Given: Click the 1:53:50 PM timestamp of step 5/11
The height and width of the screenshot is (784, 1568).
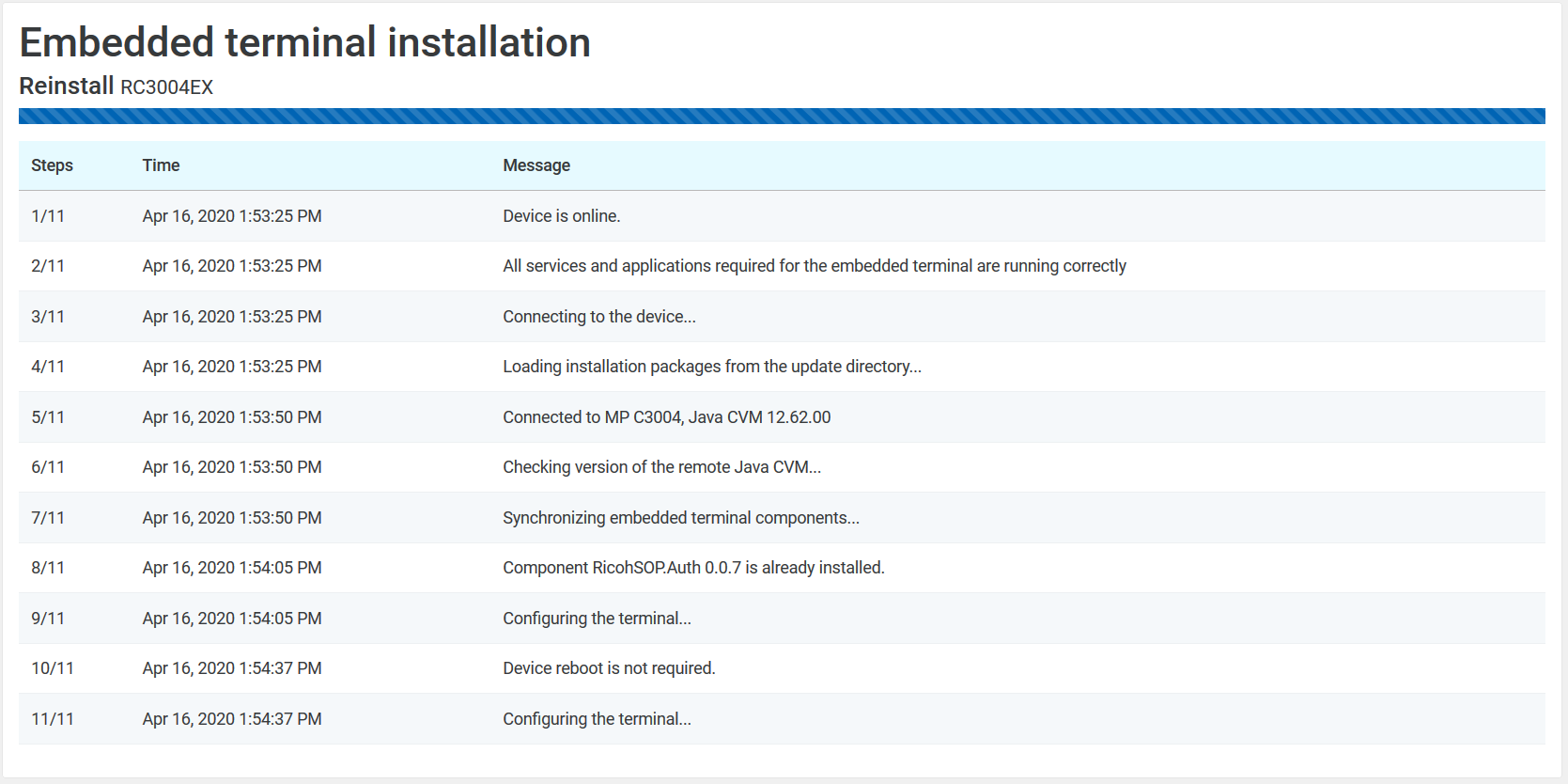Looking at the screenshot, I should 232,417.
